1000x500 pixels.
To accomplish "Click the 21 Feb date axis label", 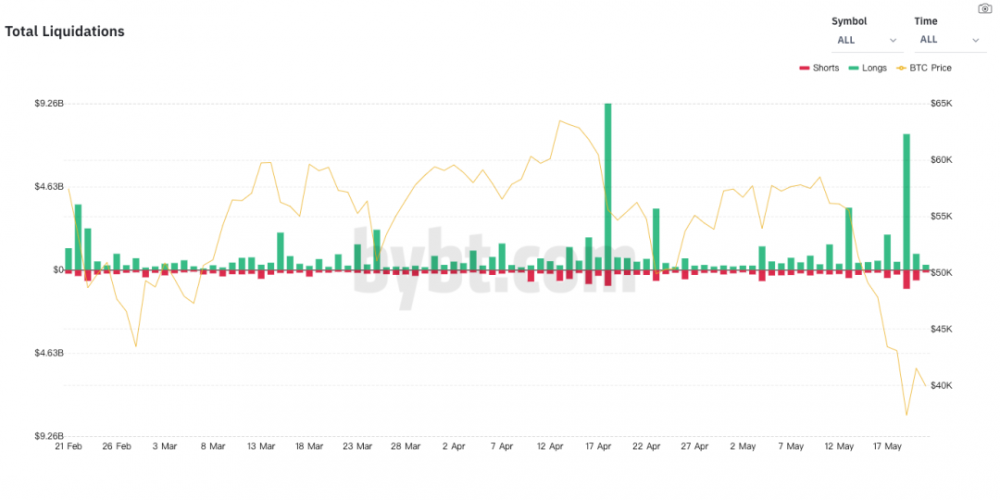I will coord(67,446).
